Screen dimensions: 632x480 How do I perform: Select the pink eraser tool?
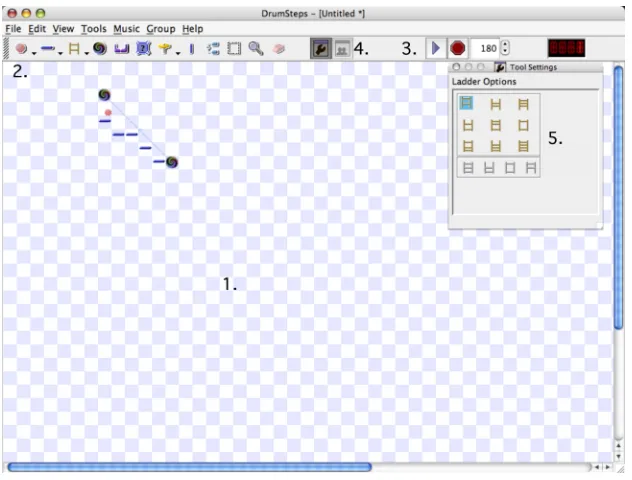279,49
